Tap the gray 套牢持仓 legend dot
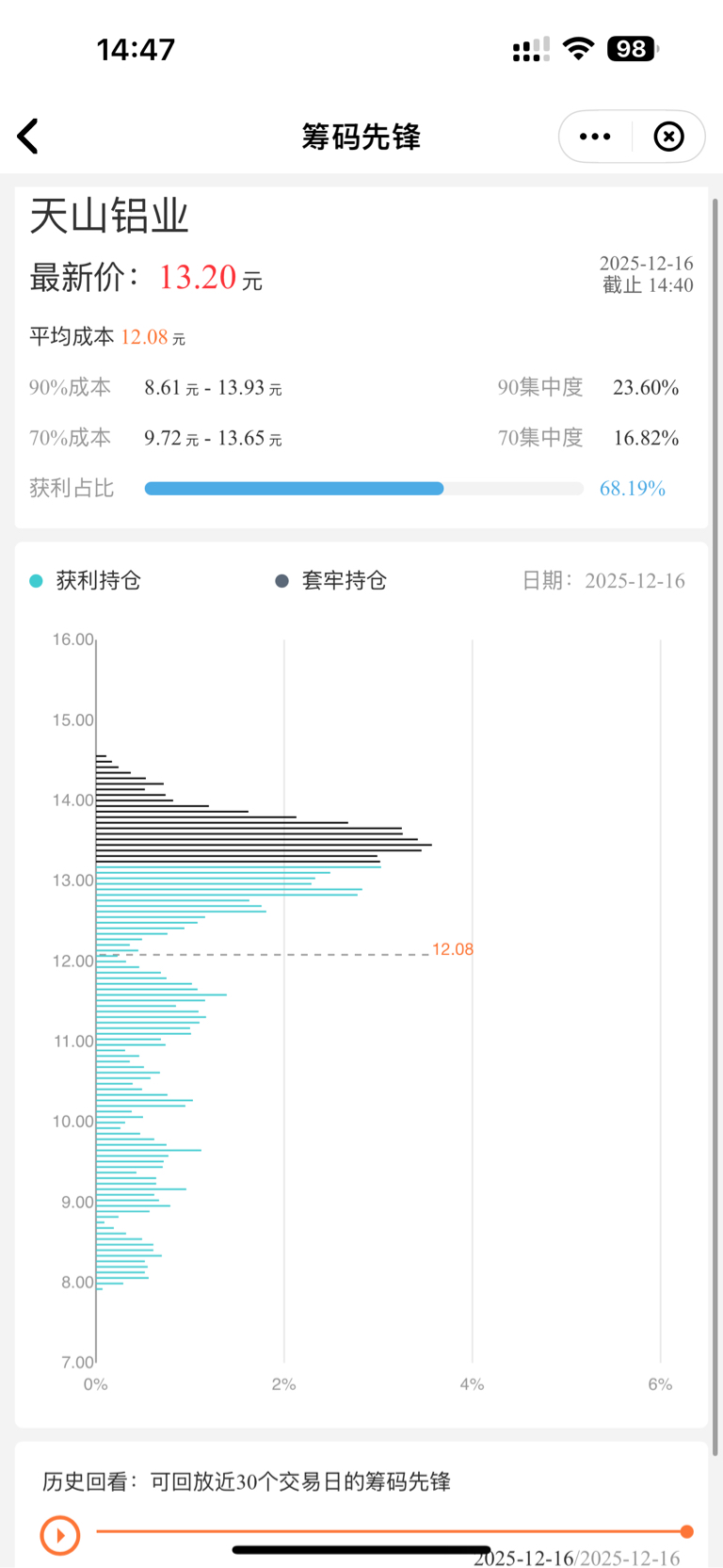723x1568 pixels. coord(281,581)
